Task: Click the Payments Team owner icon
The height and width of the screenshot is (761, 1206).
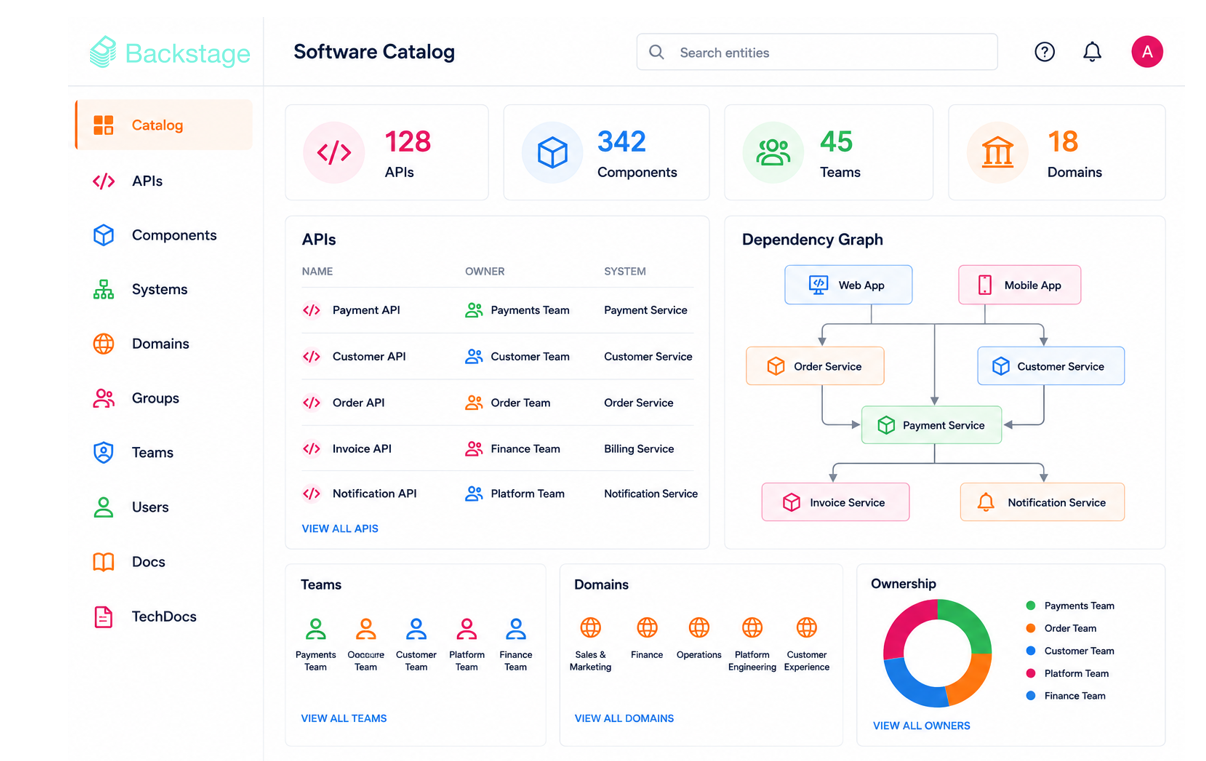Action: pos(474,310)
